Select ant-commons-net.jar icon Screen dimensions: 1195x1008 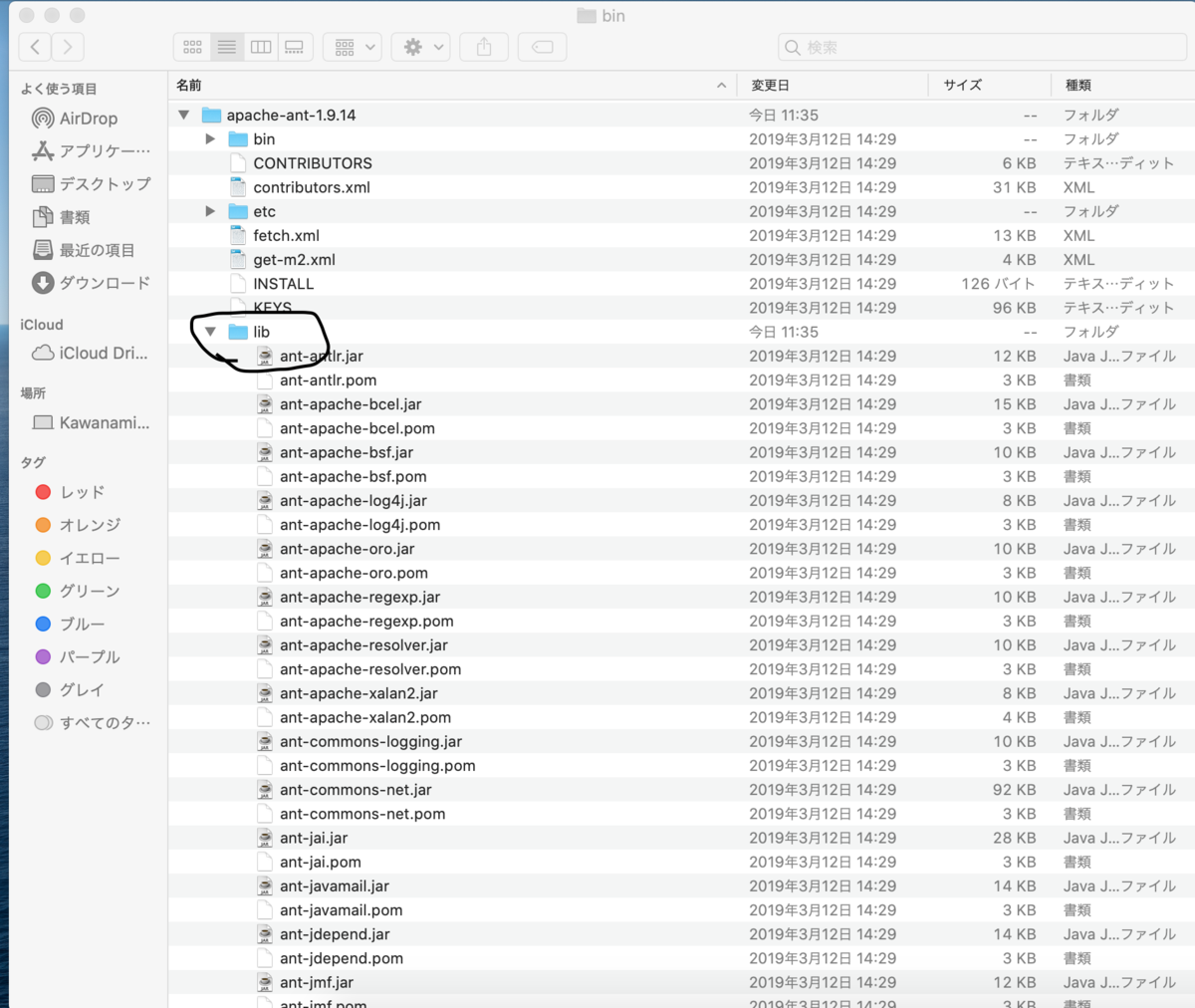(x=265, y=790)
